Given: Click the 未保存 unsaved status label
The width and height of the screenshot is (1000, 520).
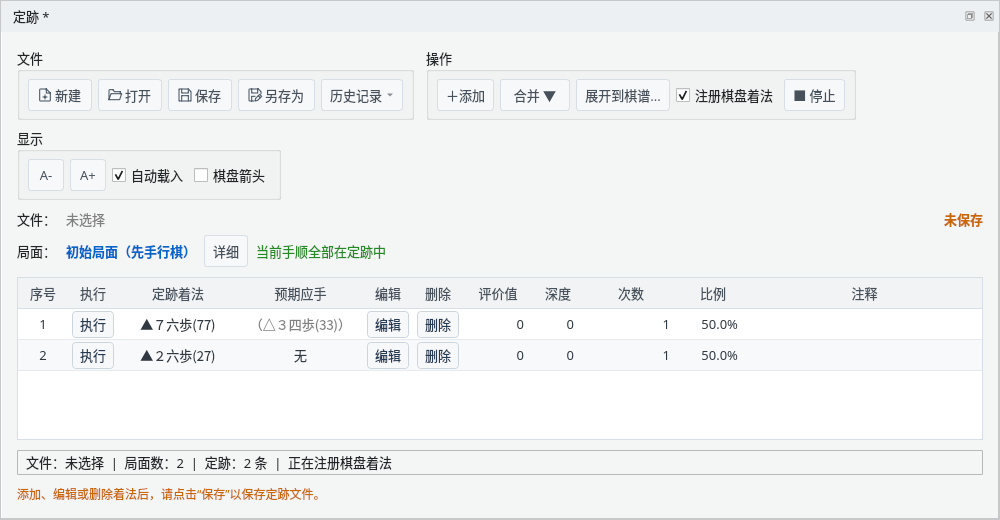Looking at the screenshot, I should click(963, 220).
